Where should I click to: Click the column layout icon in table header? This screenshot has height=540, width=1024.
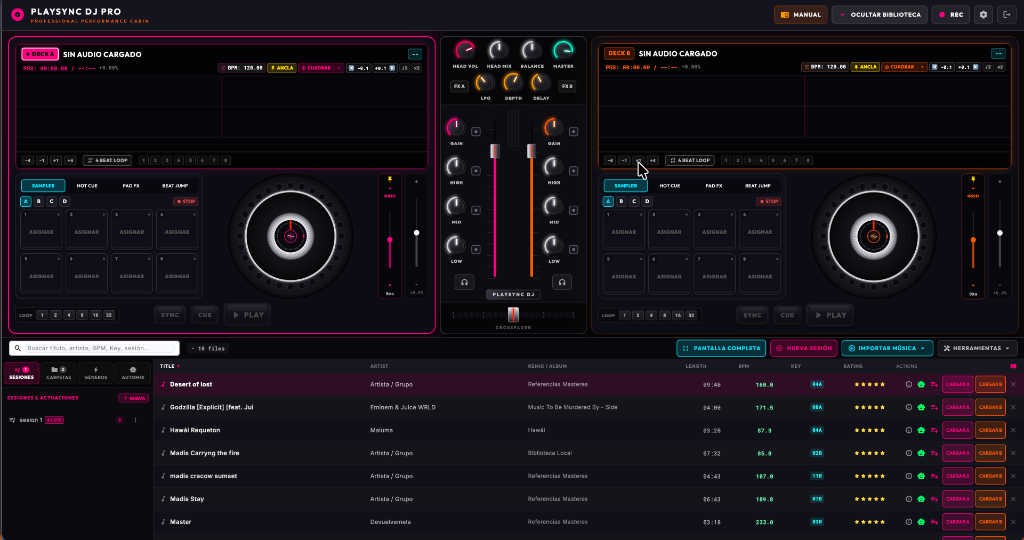coord(1013,366)
